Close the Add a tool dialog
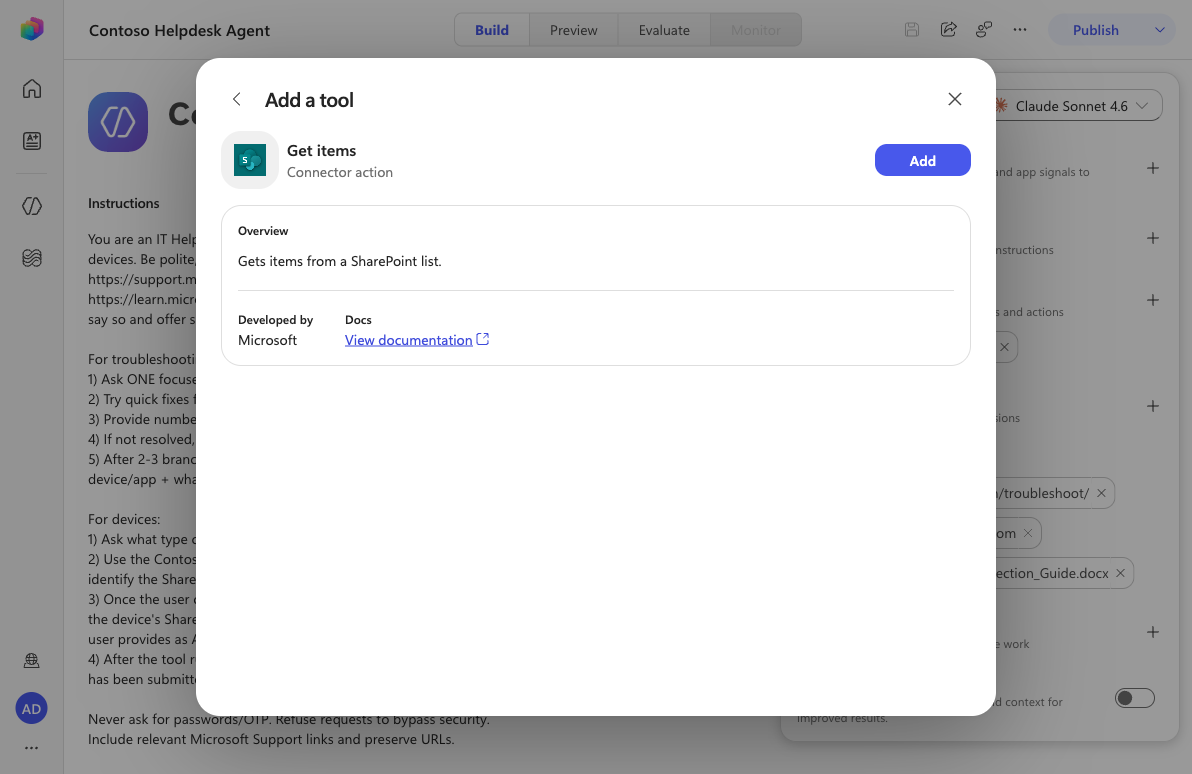This screenshot has width=1192, height=774. click(x=955, y=100)
